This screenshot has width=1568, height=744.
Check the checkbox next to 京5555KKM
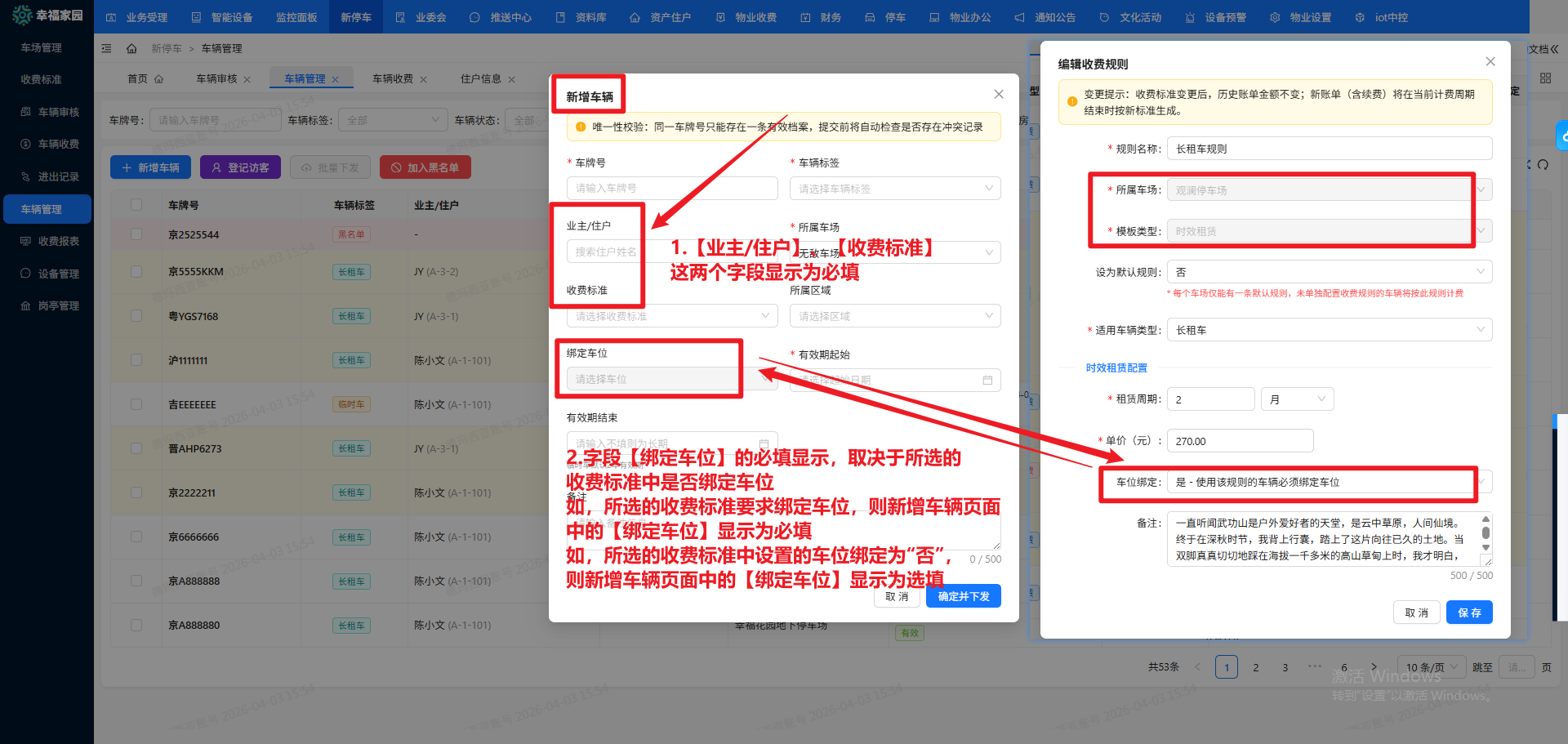coord(136,271)
